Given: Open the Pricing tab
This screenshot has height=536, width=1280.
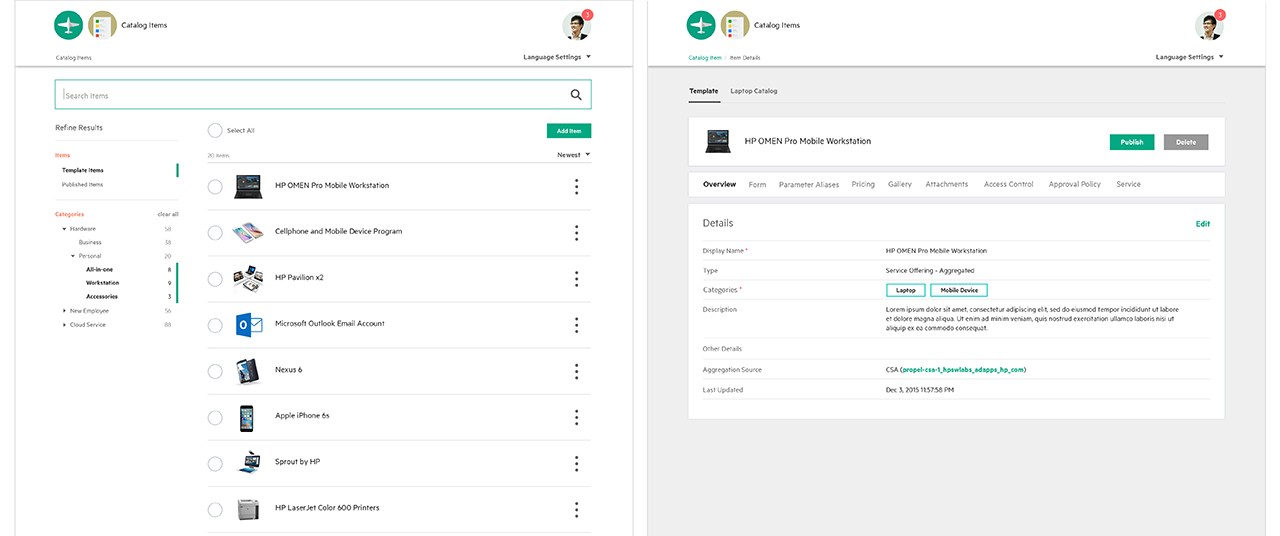Looking at the screenshot, I should tap(863, 184).
